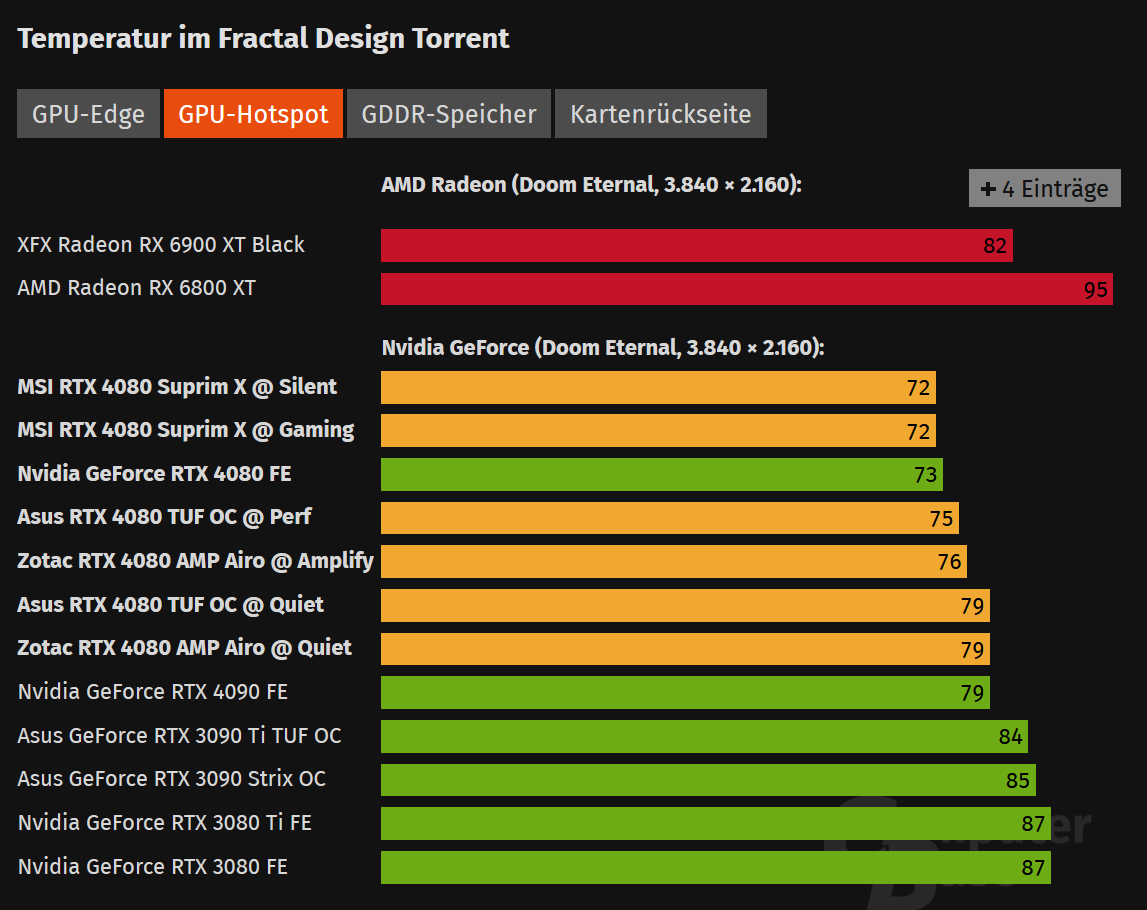
Task: Click the red bar showing 95
Action: point(747,289)
